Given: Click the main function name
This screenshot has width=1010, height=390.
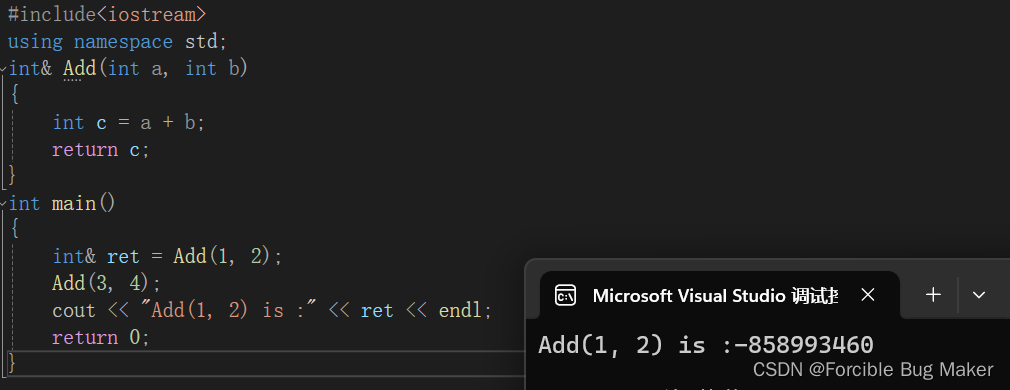Looking at the screenshot, I should (73, 204).
